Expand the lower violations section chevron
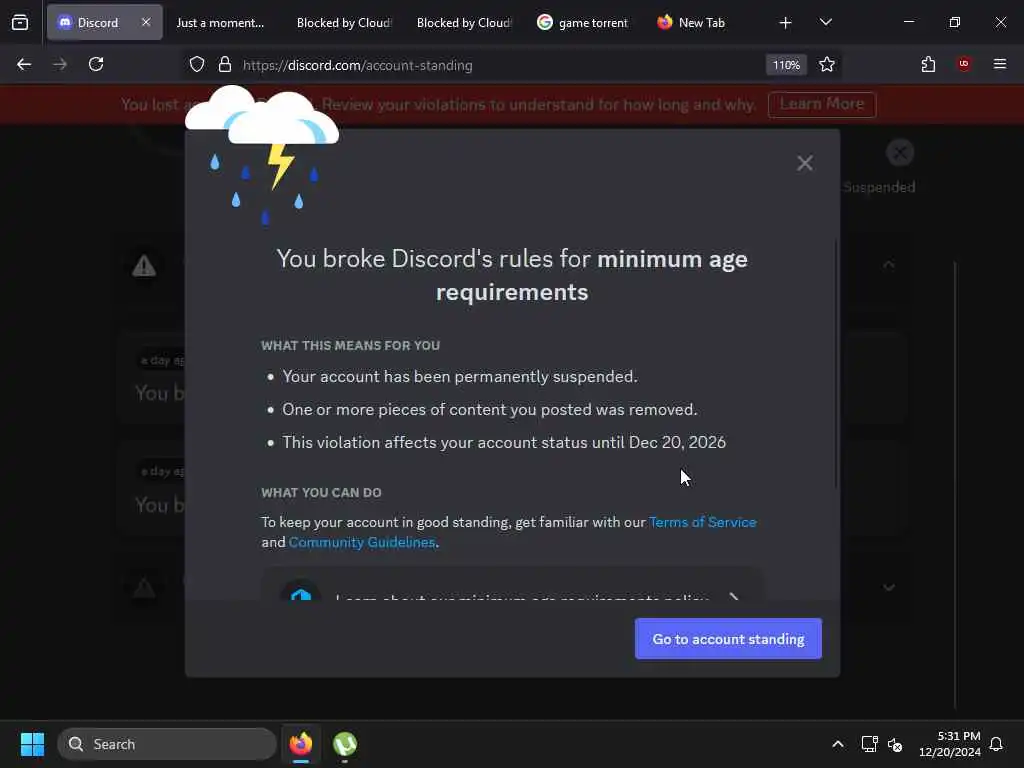 (889, 587)
